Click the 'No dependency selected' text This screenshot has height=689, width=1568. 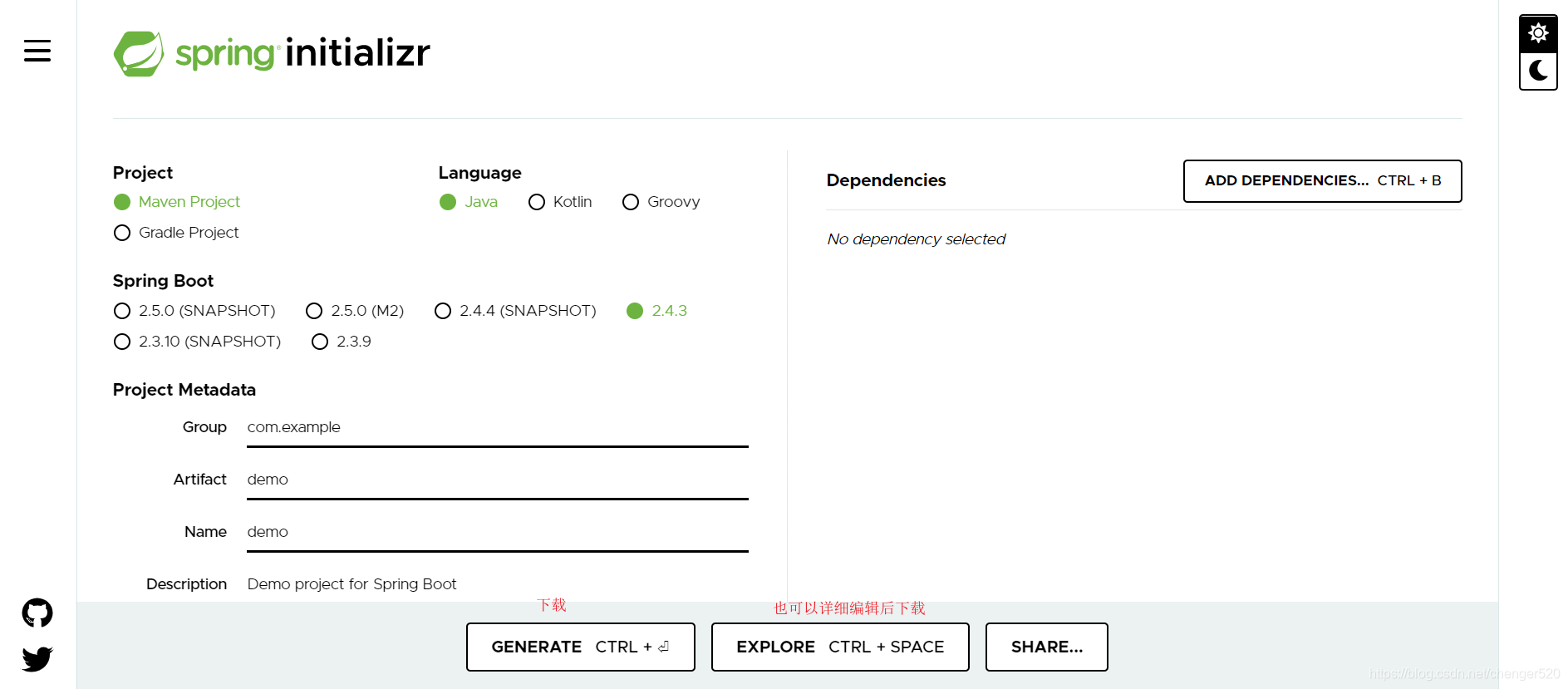tap(916, 239)
